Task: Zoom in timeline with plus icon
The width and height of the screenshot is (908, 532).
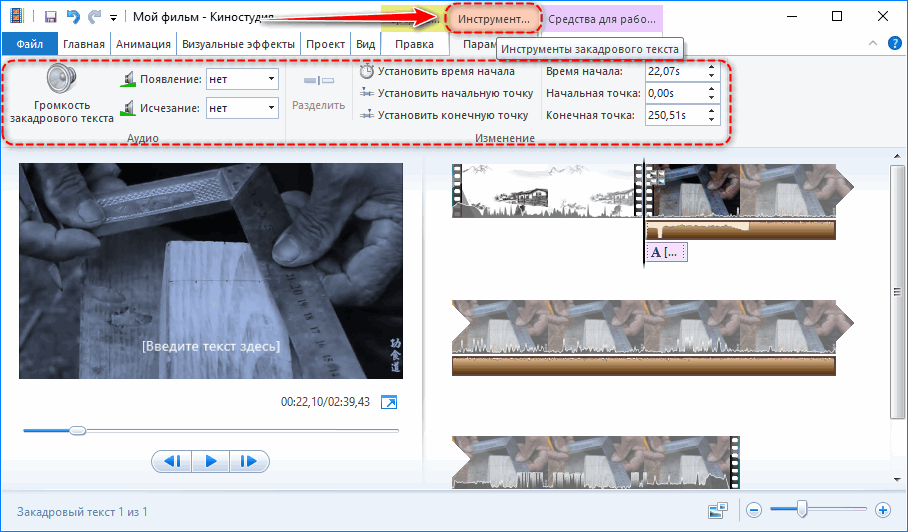Action: pyautogui.click(x=882, y=511)
